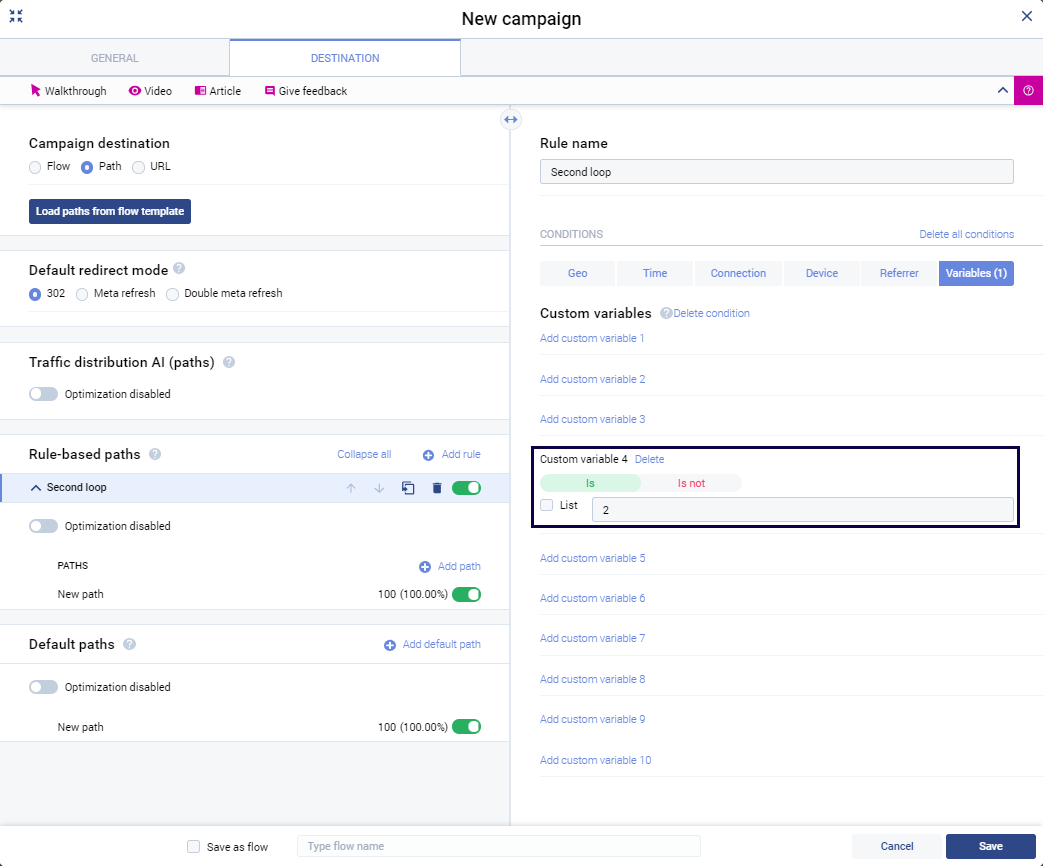This screenshot has width=1043, height=866.
Task: Click the panel resize double-arrow handle
Action: tap(510, 120)
